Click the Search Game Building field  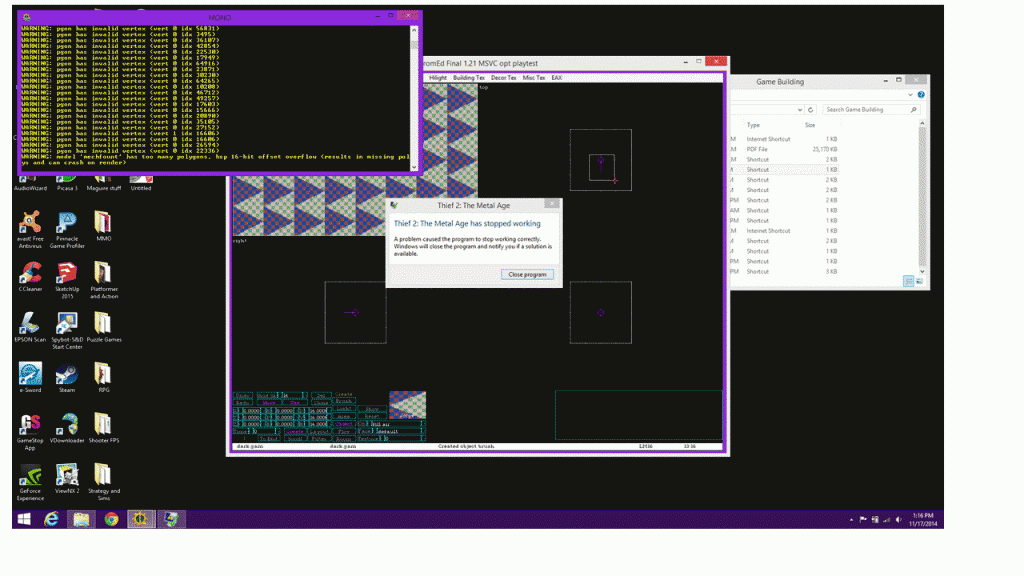click(866, 110)
